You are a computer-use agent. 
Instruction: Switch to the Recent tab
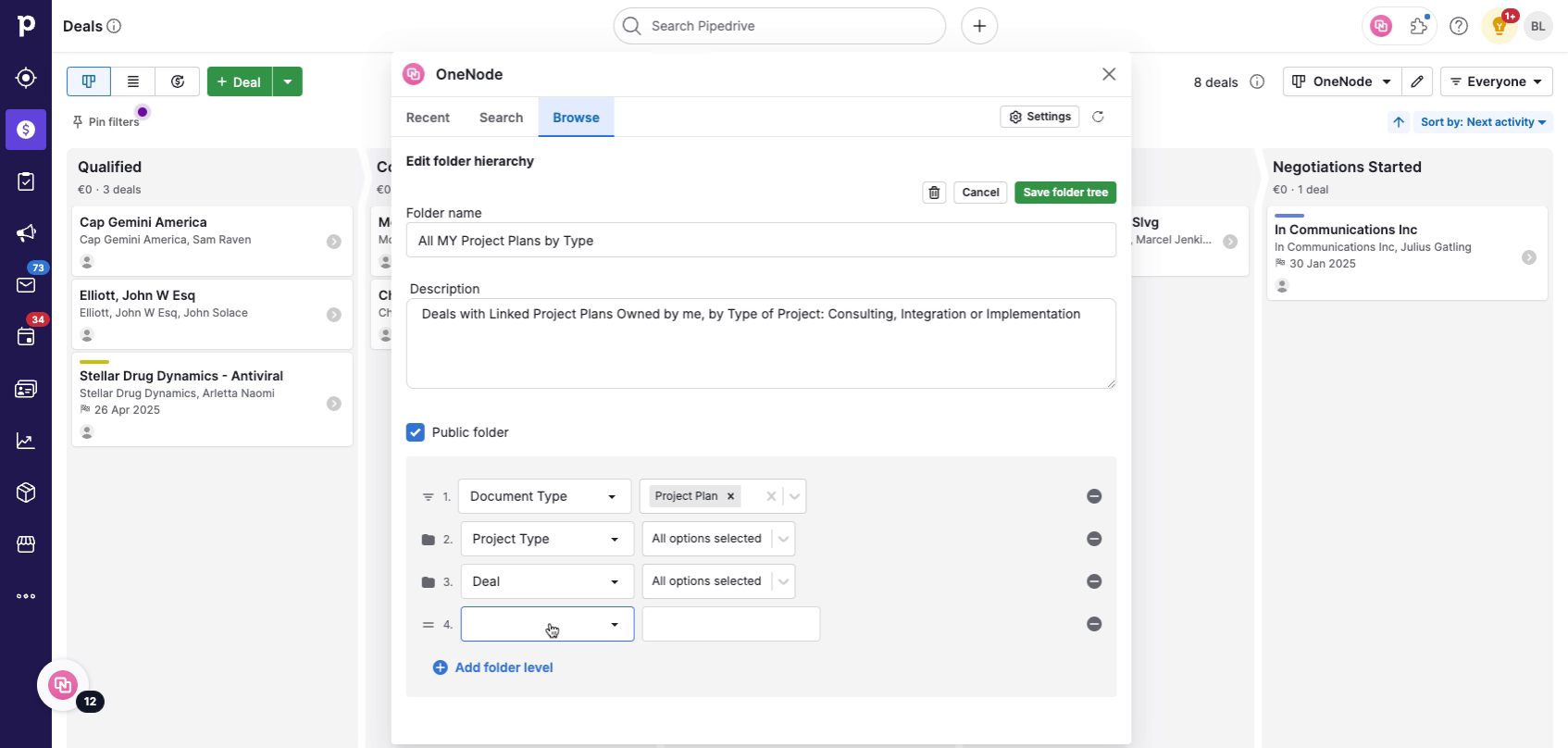click(x=428, y=118)
